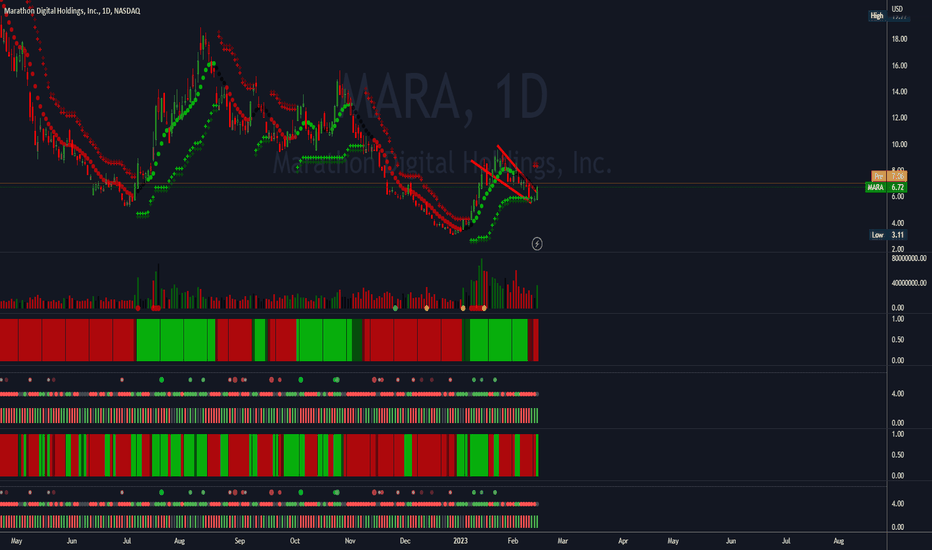
Task: Click the Feb label on time axis
Action: click(513, 541)
